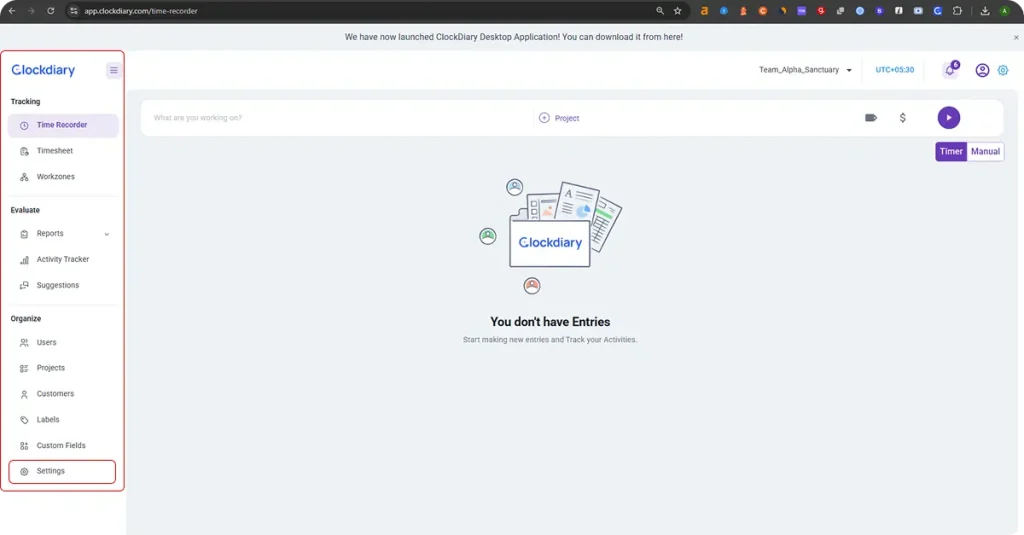The image size is (1024, 535).
Task: Open the user profile icon
Action: 982,70
